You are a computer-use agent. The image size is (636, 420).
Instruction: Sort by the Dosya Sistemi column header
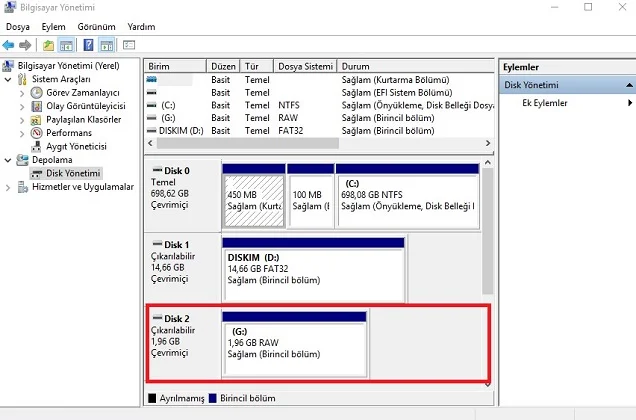tap(305, 66)
